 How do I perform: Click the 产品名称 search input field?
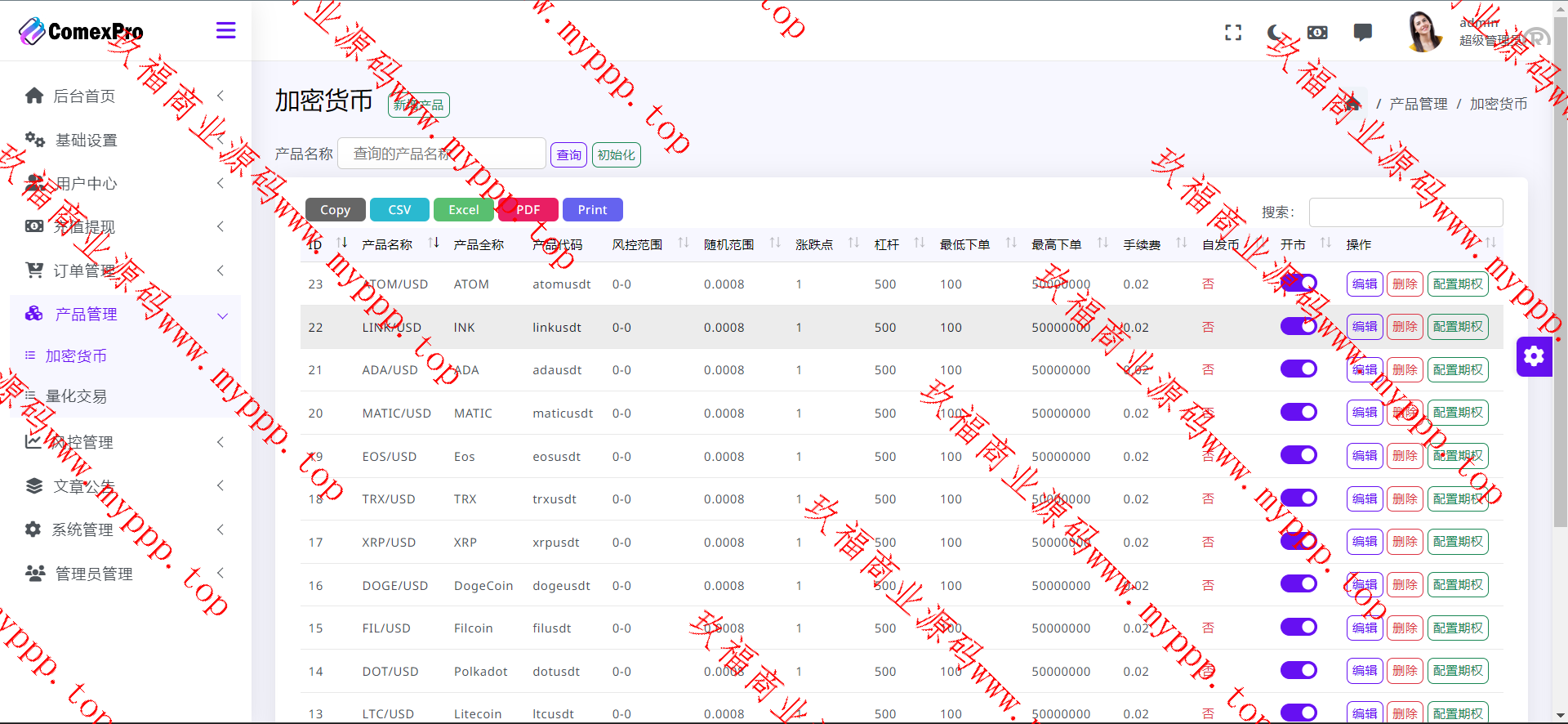(x=441, y=154)
